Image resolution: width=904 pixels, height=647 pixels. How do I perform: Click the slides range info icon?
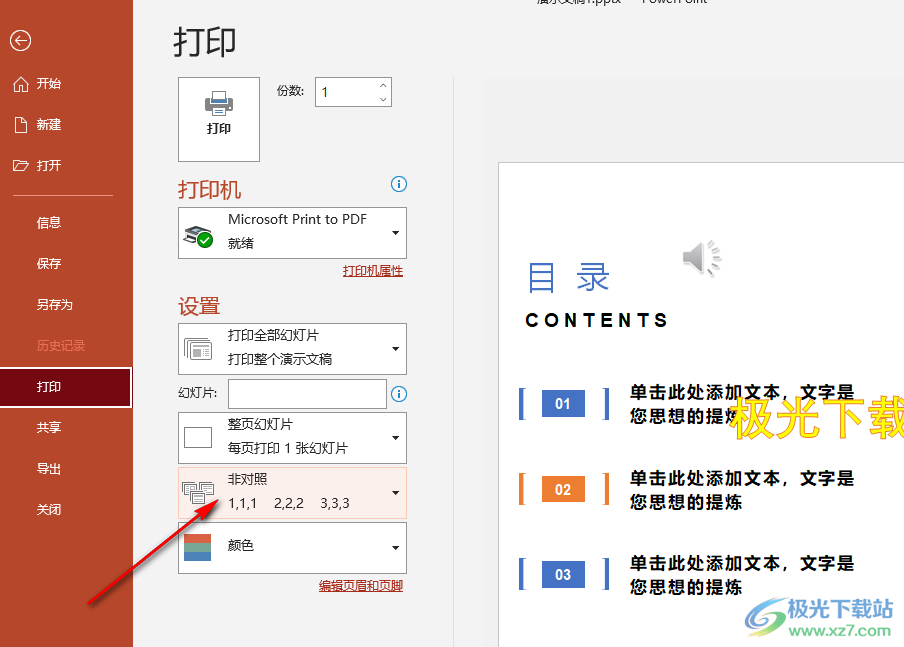(399, 394)
